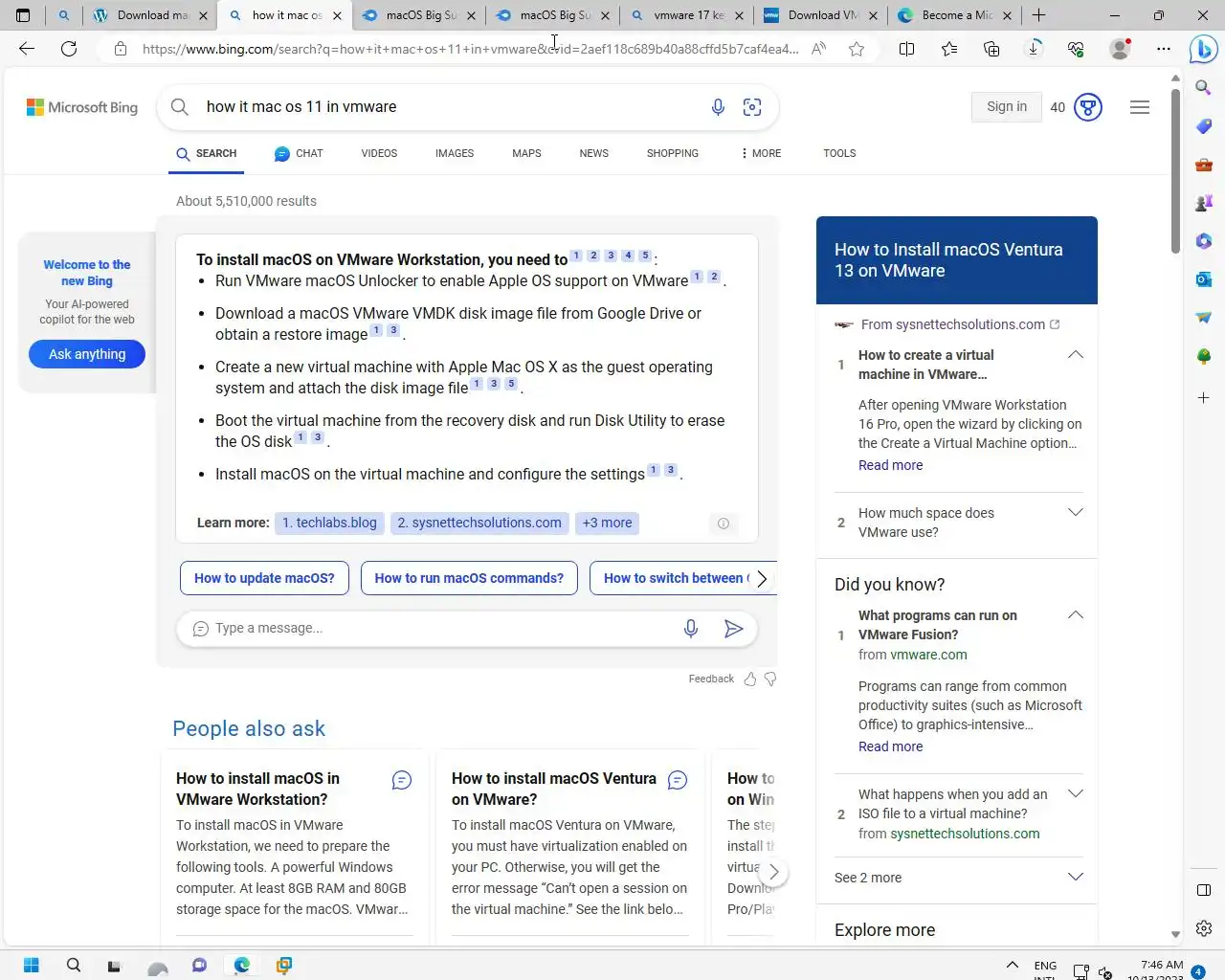Click Read more under VMware Workstation 16 Pro text
1225x980 pixels.
coord(891,465)
